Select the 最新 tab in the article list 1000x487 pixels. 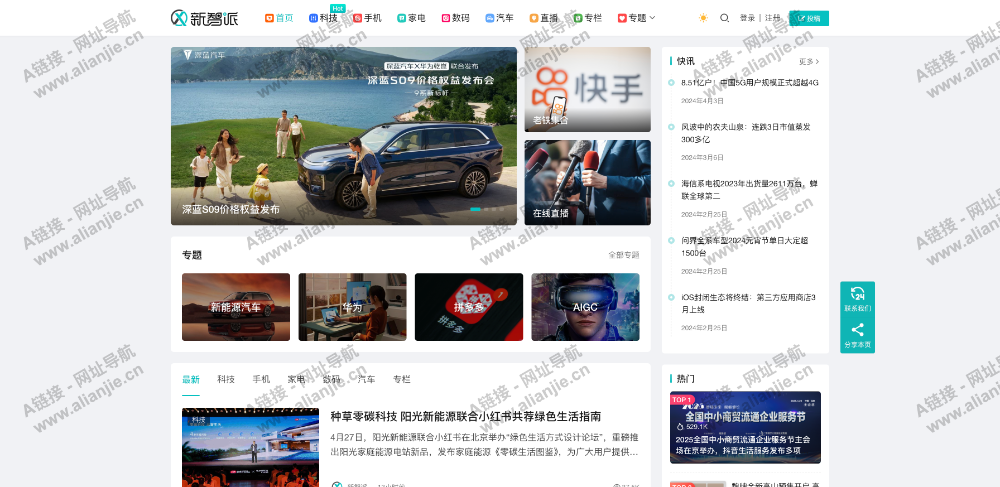(191, 379)
